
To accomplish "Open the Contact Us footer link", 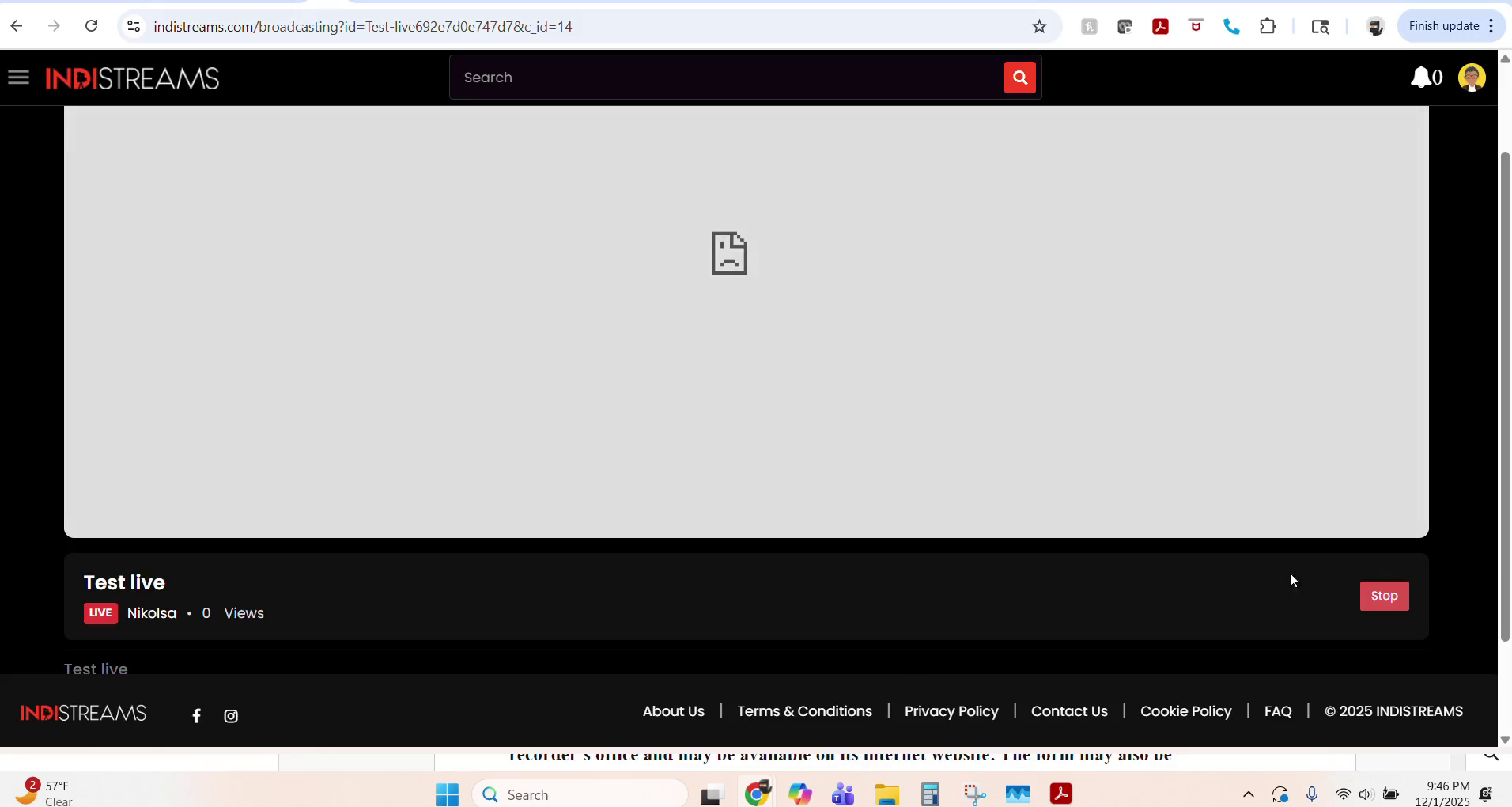I will tap(1069, 711).
